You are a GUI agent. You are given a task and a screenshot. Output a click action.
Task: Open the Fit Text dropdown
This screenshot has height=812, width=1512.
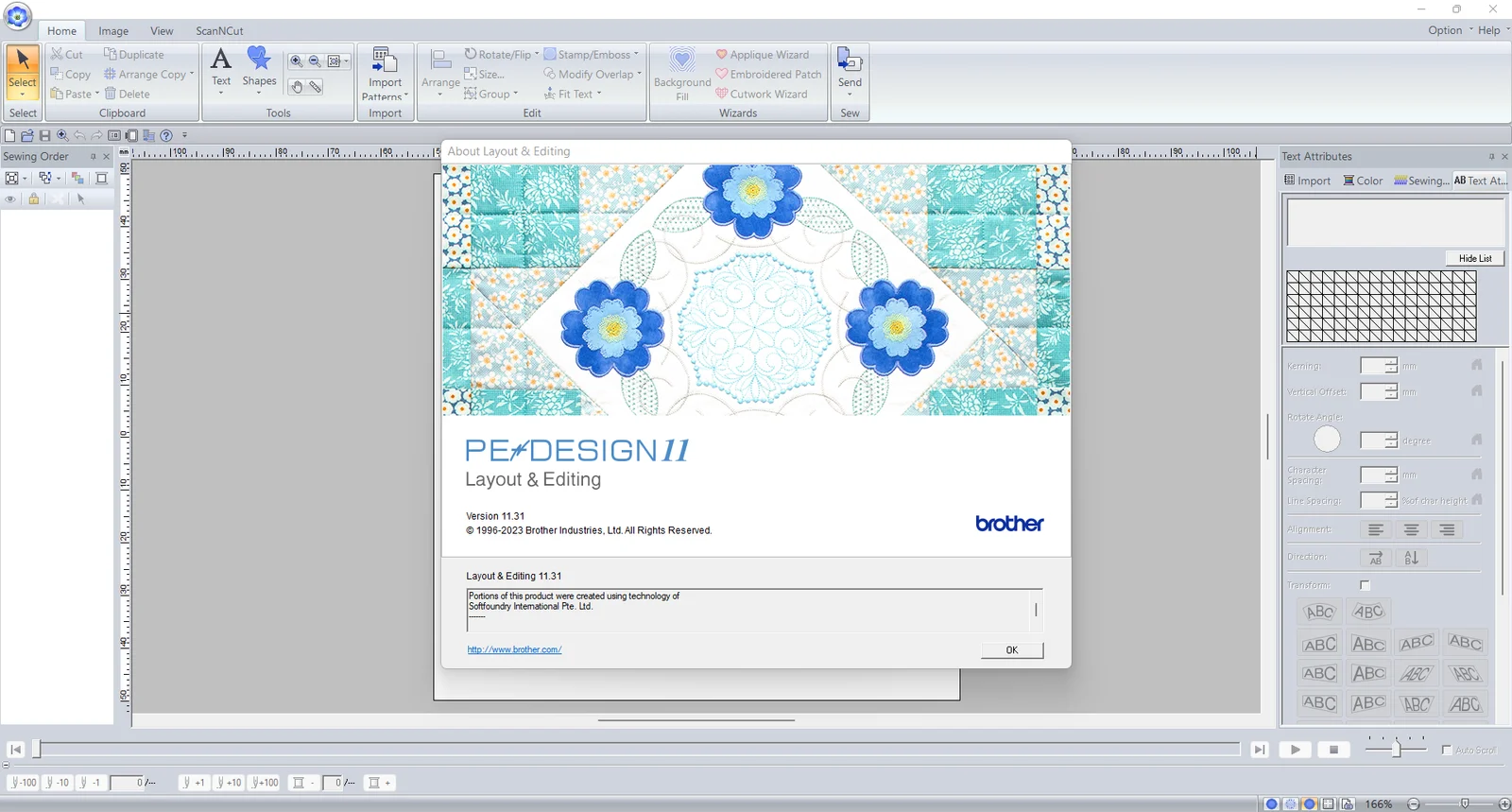(x=599, y=94)
